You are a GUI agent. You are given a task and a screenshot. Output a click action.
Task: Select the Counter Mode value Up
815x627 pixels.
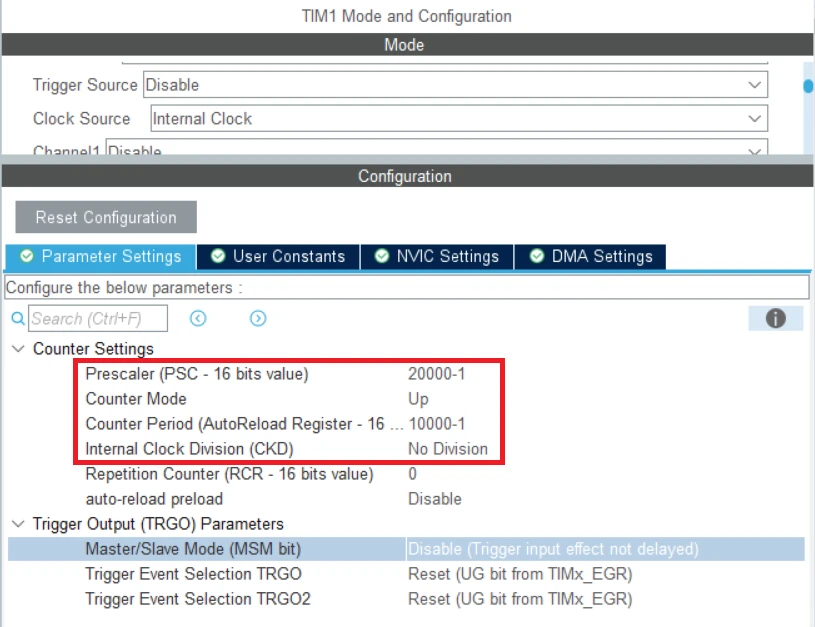[x=418, y=399]
